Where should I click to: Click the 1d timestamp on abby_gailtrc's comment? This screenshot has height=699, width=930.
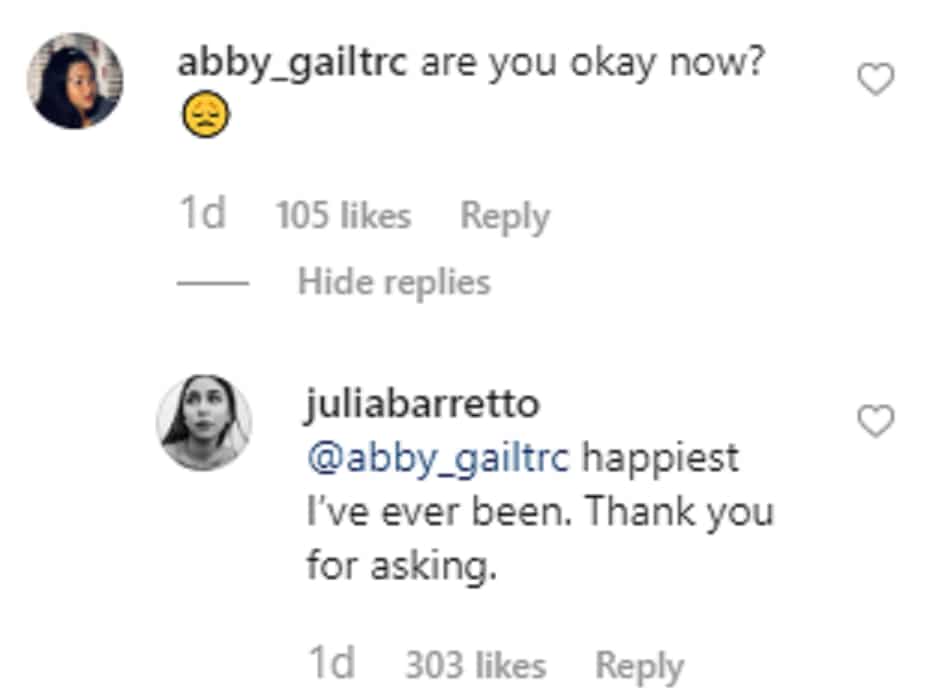pyautogui.click(x=202, y=213)
